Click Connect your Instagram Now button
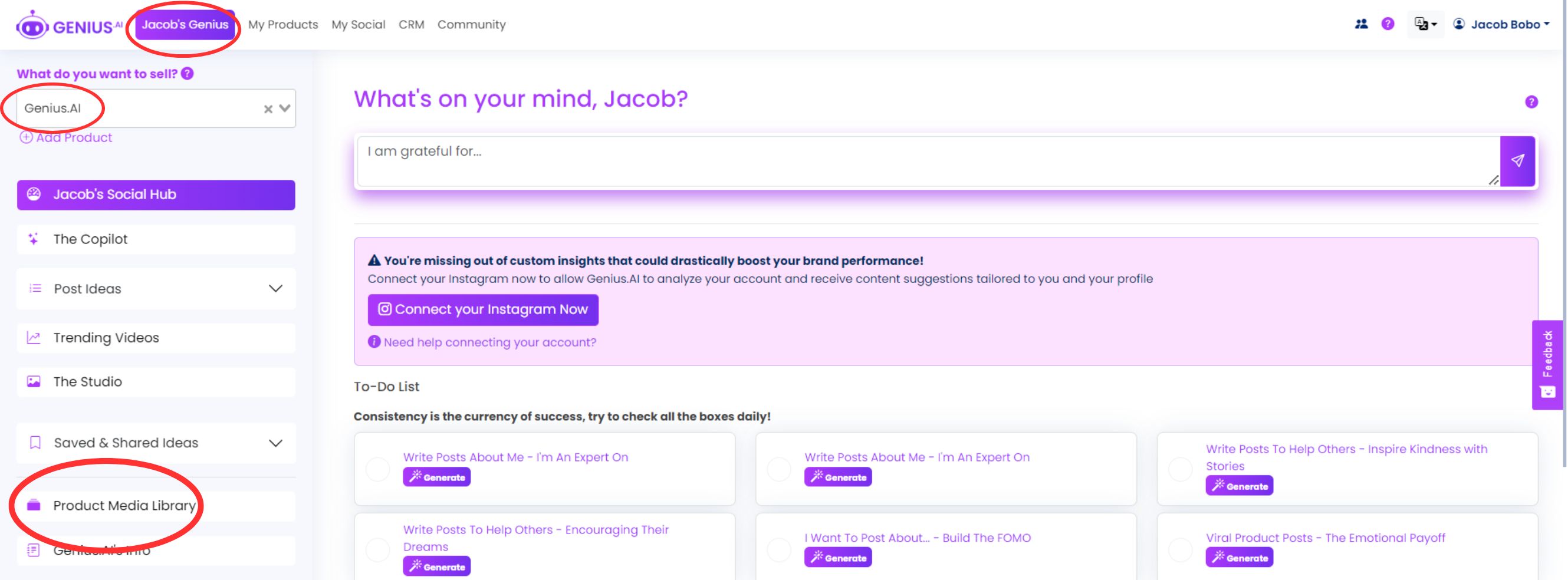 (483, 310)
